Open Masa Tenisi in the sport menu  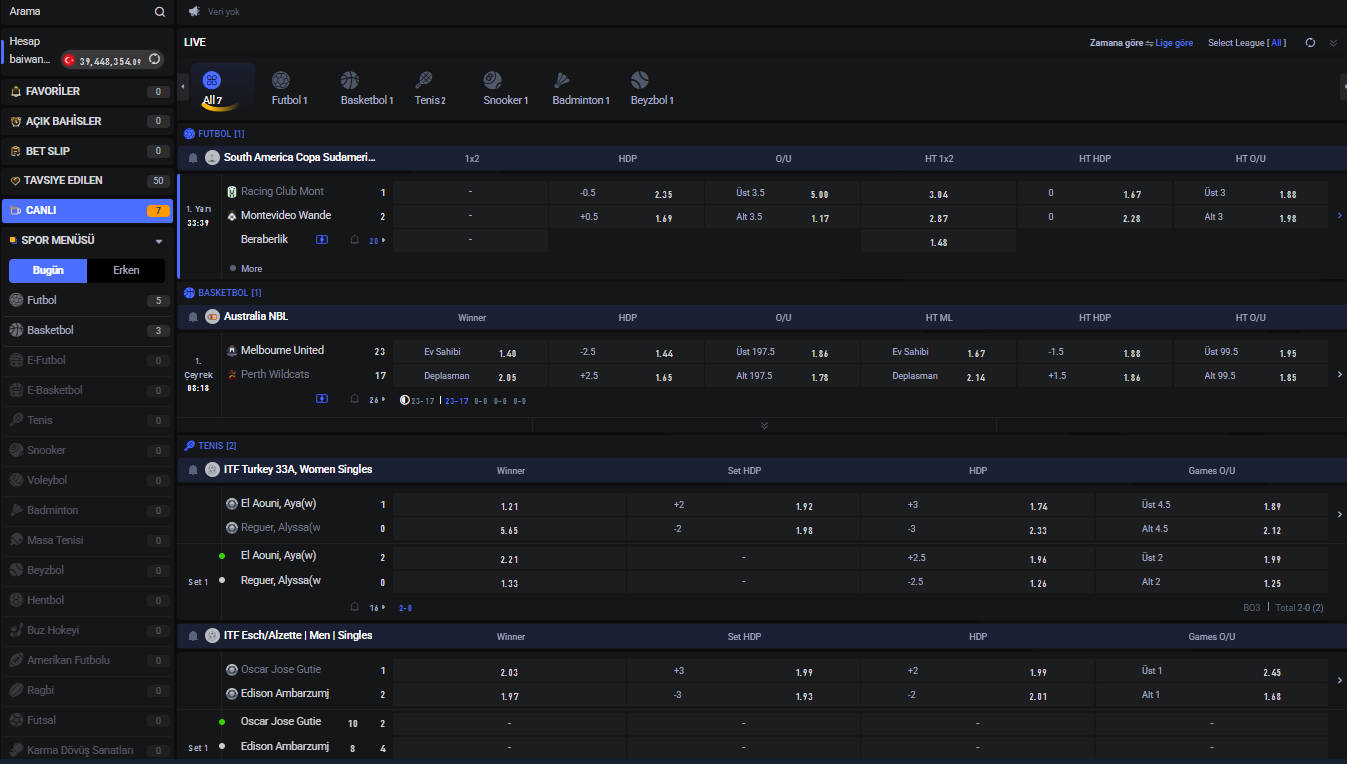tap(87, 540)
